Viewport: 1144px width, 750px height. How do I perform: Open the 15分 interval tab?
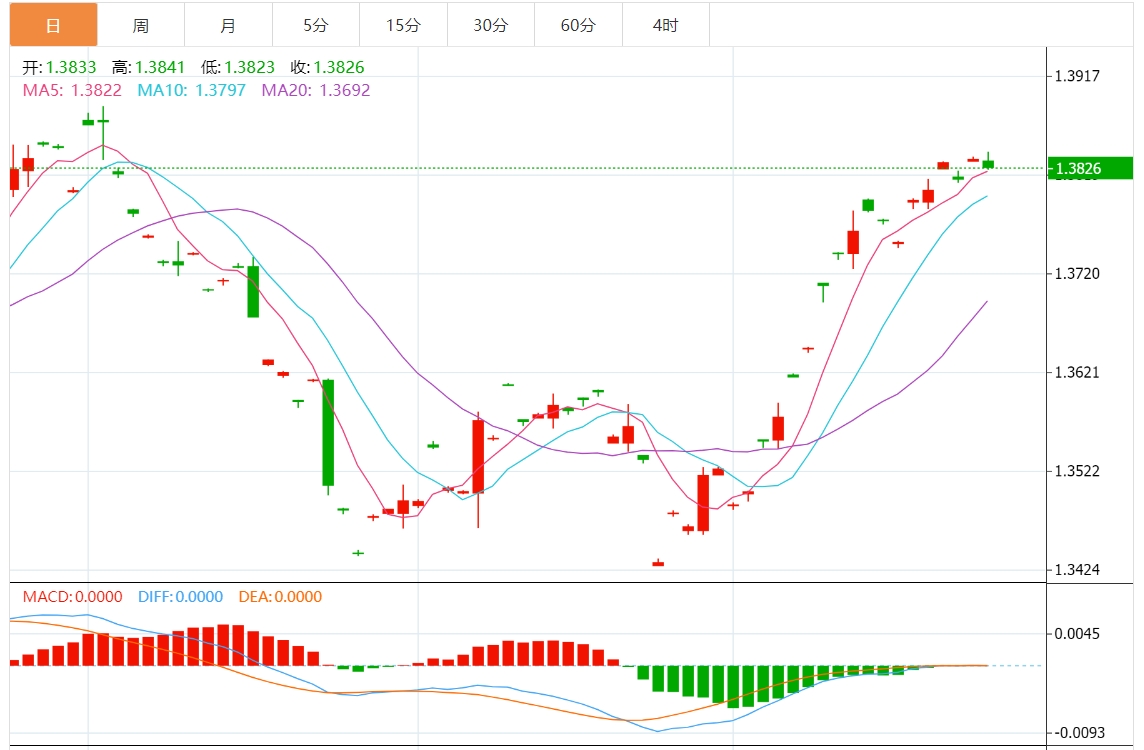coord(403,25)
